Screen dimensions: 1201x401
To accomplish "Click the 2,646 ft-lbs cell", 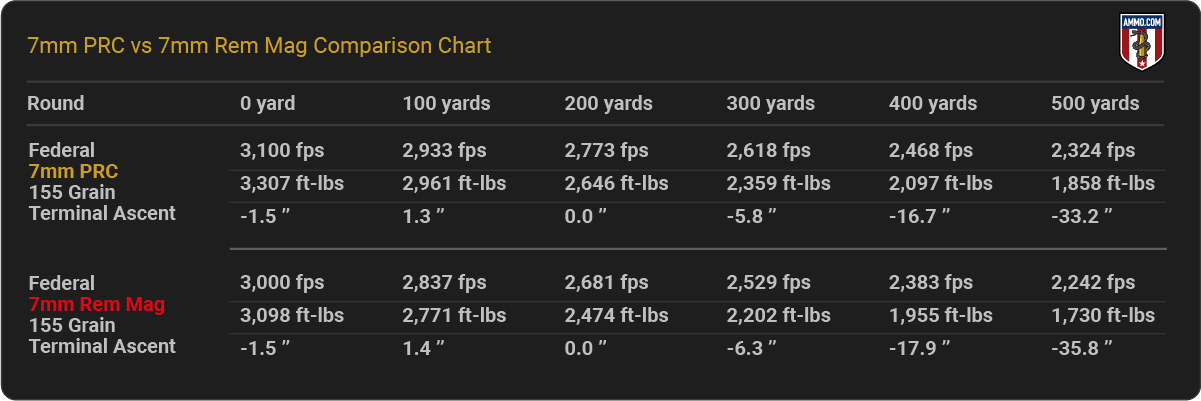I will pyautogui.click(x=617, y=183).
